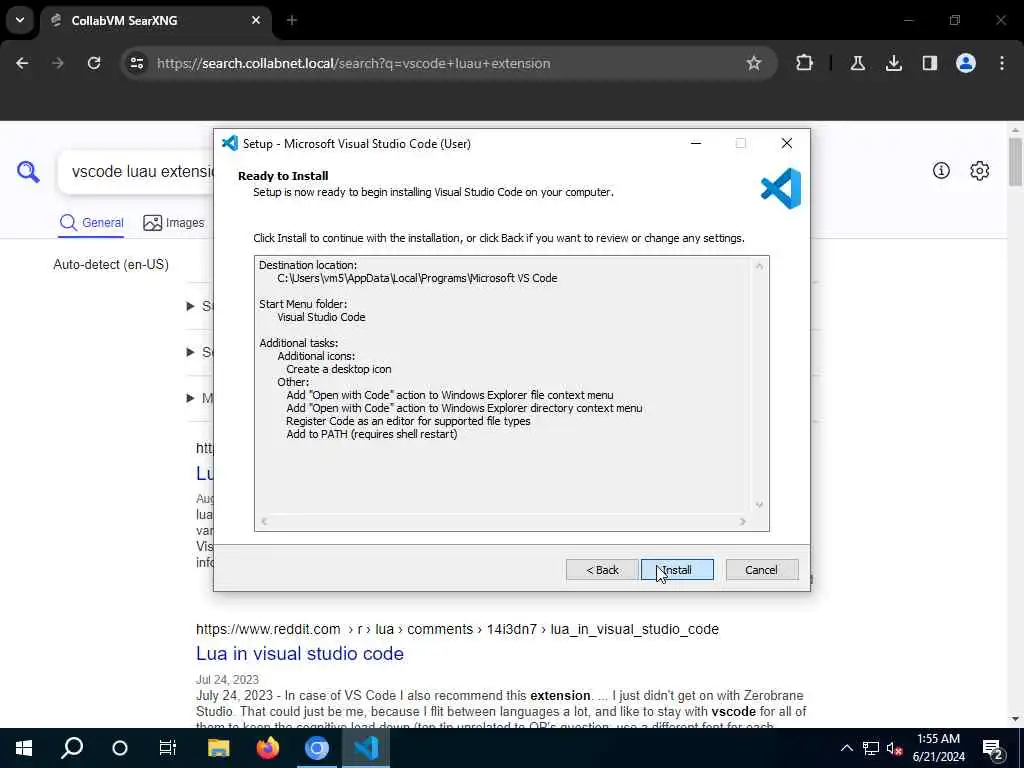
Task: Open 'Lua in visual studio code' result
Action: 300,654
